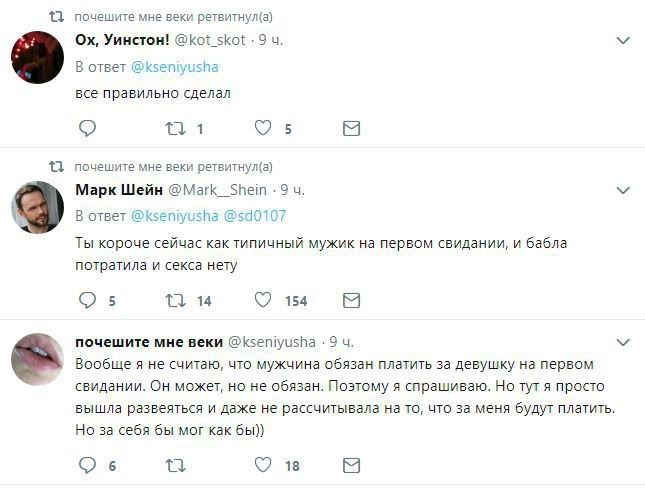Expand options menu for Ох, Уинстон! tweet

623,41
